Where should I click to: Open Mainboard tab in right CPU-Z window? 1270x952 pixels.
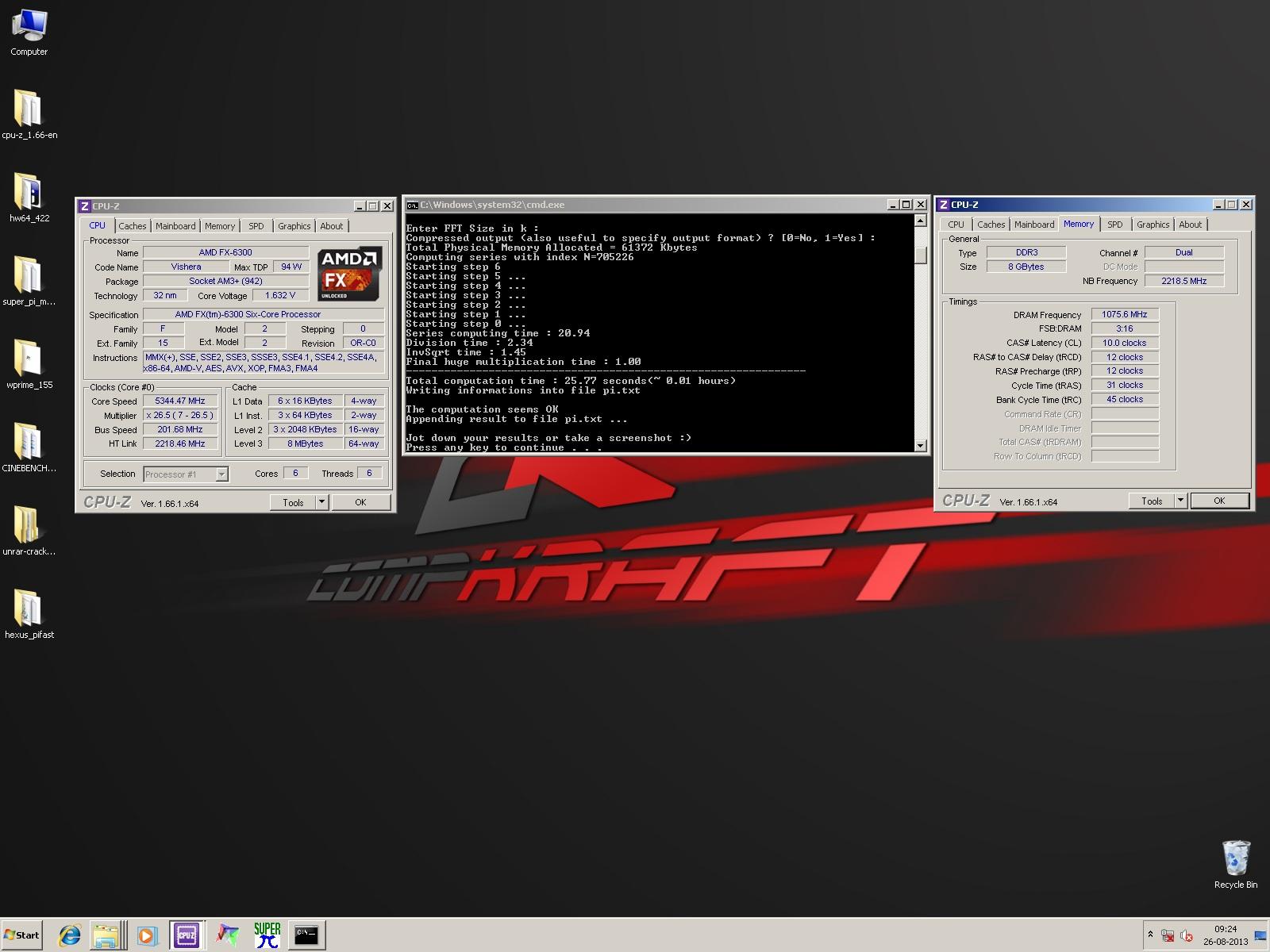click(x=1034, y=225)
